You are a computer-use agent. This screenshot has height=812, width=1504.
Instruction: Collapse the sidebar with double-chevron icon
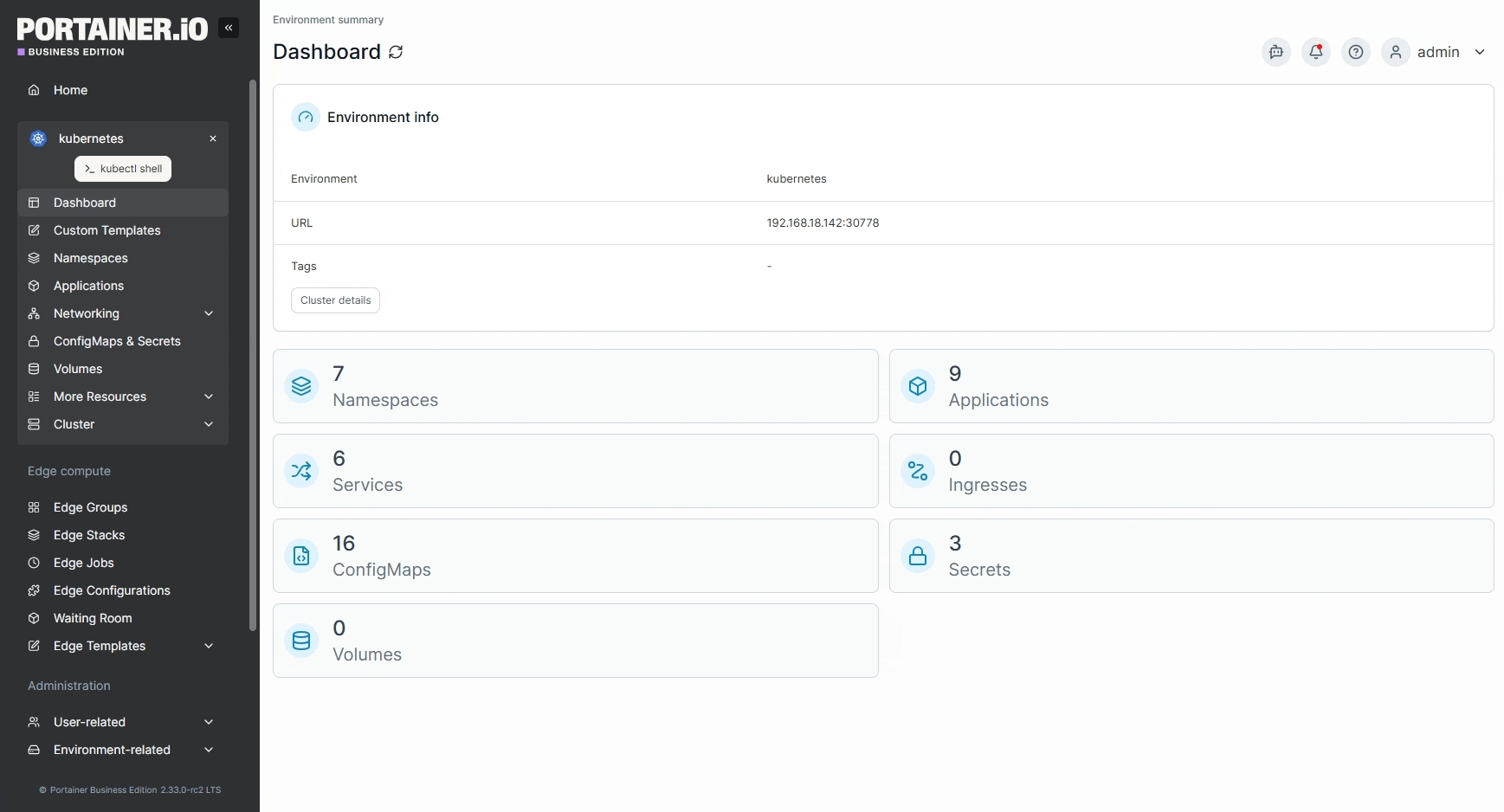[x=229, y=28]
